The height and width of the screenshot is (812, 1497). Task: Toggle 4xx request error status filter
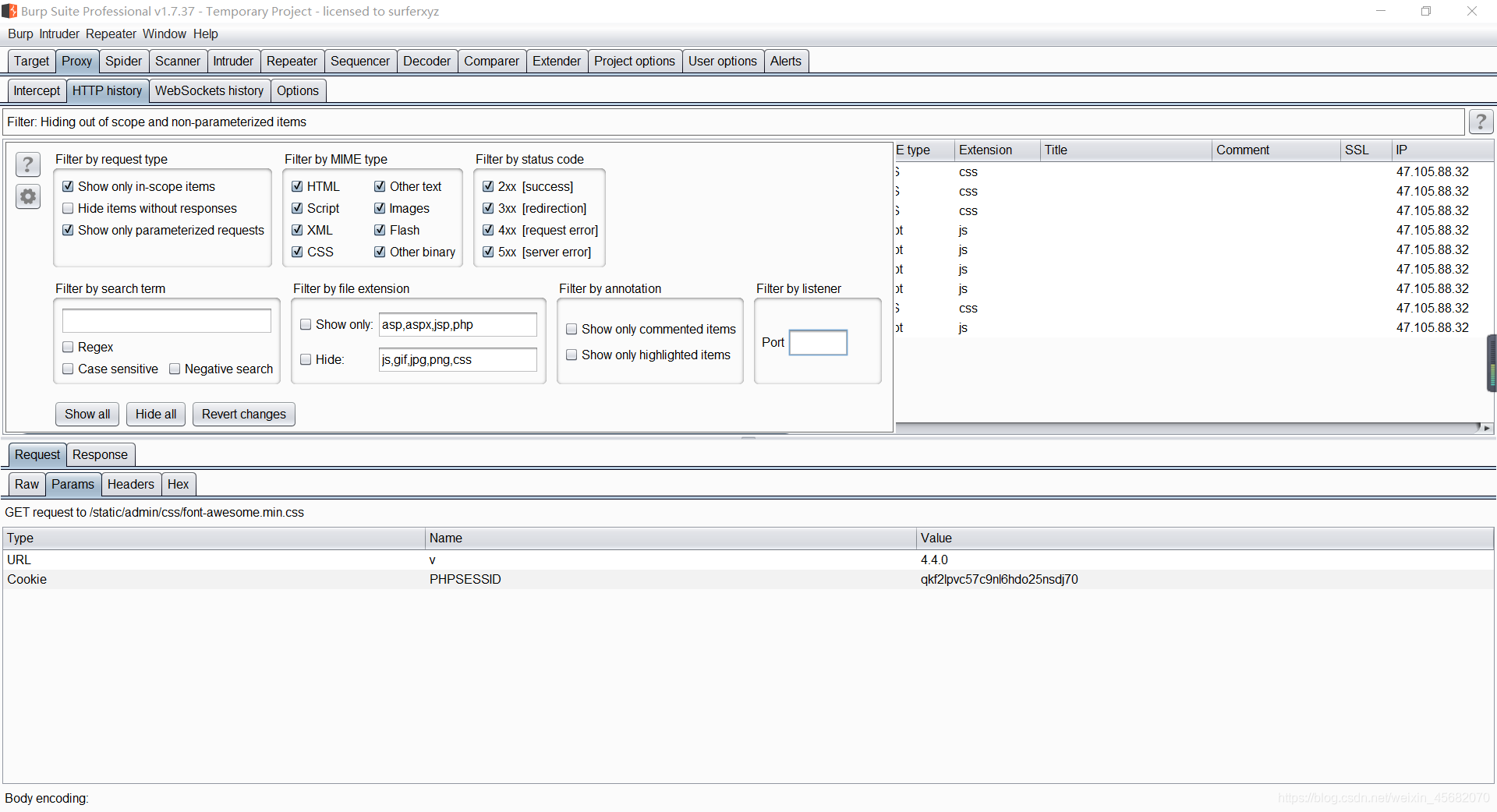(x=488, y=230)
